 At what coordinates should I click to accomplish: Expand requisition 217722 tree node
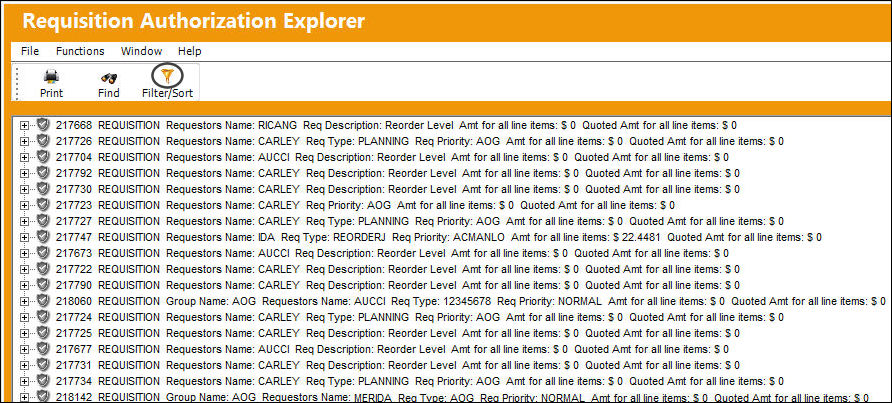24,269
